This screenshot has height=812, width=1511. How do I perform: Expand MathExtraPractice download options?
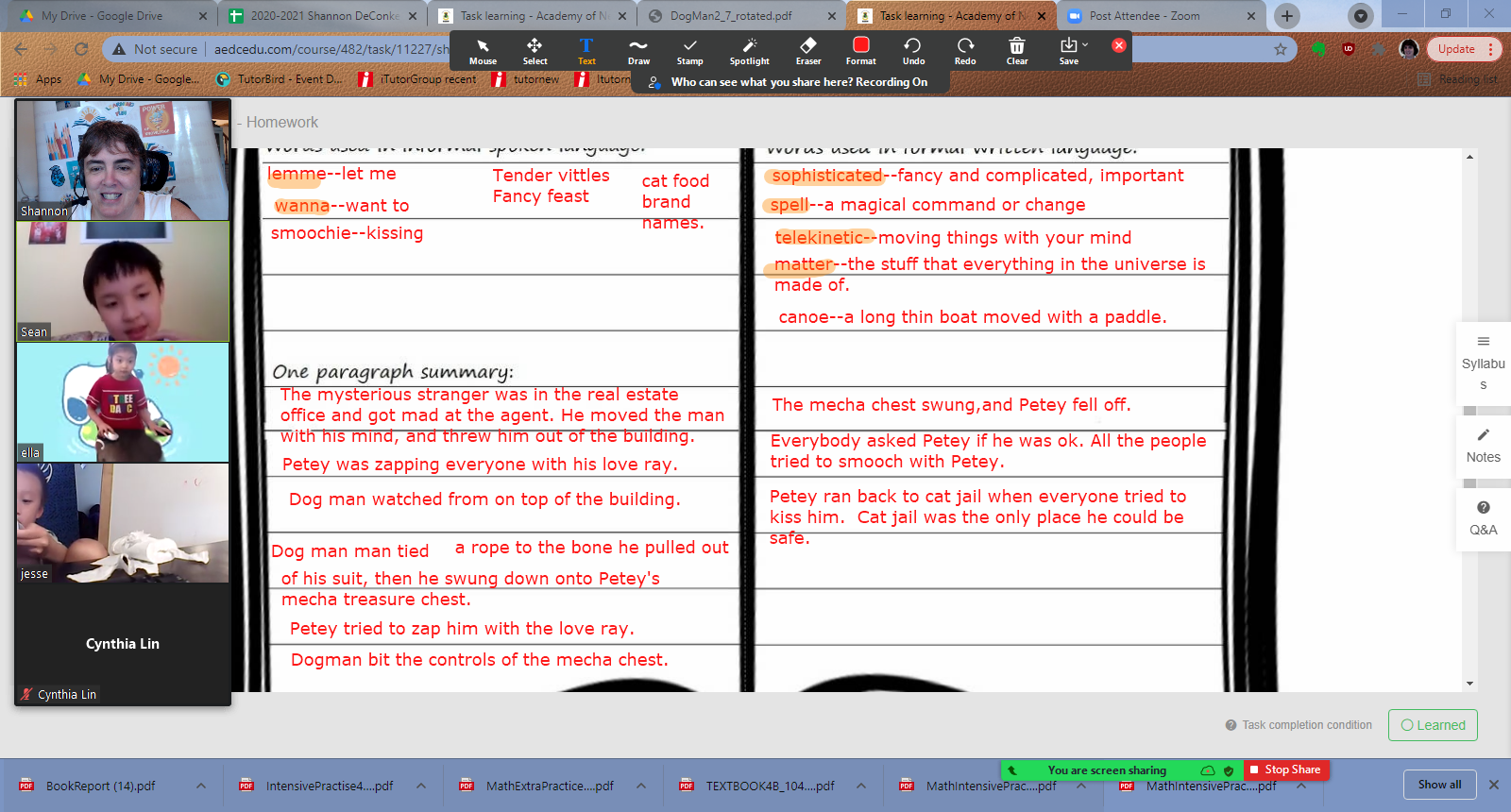coord(641,786)
